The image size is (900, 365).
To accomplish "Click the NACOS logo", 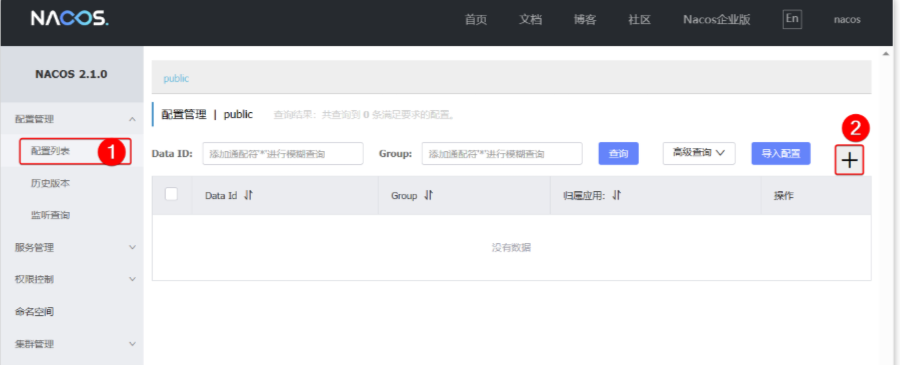I will click(69, 19).
